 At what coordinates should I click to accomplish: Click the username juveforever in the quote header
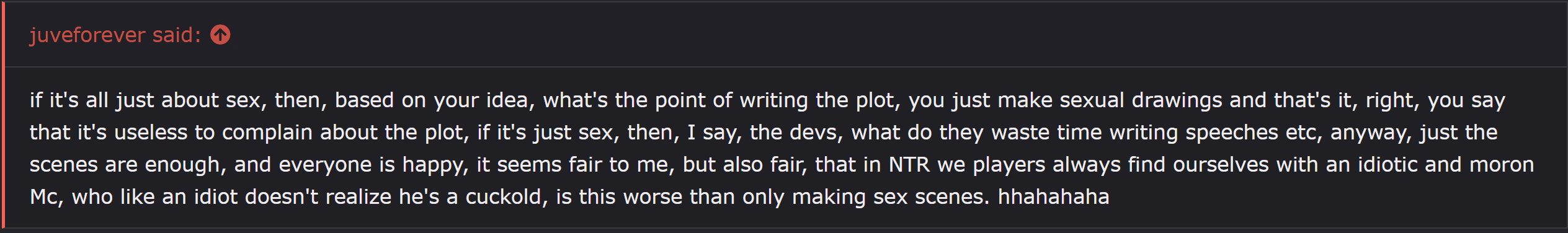[x=87, y=35]
